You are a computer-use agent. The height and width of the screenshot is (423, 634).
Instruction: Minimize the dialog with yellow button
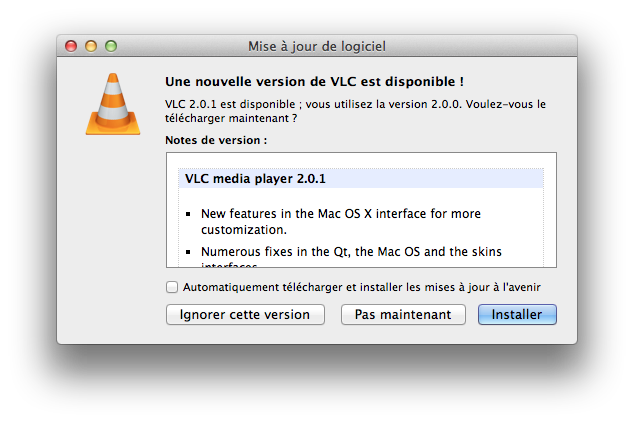pyautogui.click(x=91, y=46)
